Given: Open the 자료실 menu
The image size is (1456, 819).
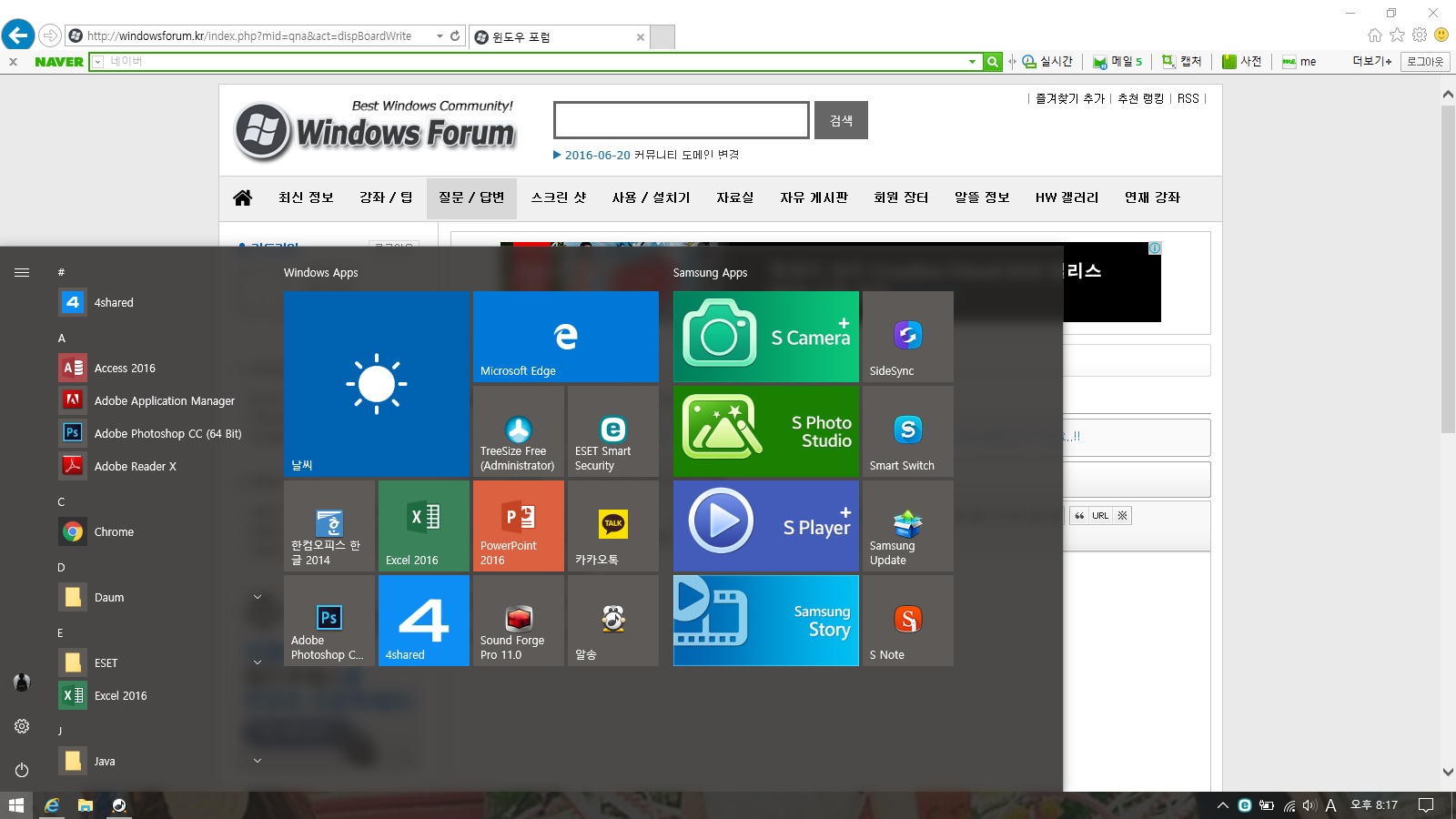Looking at the screenshot, I should (x=734, y=197).
